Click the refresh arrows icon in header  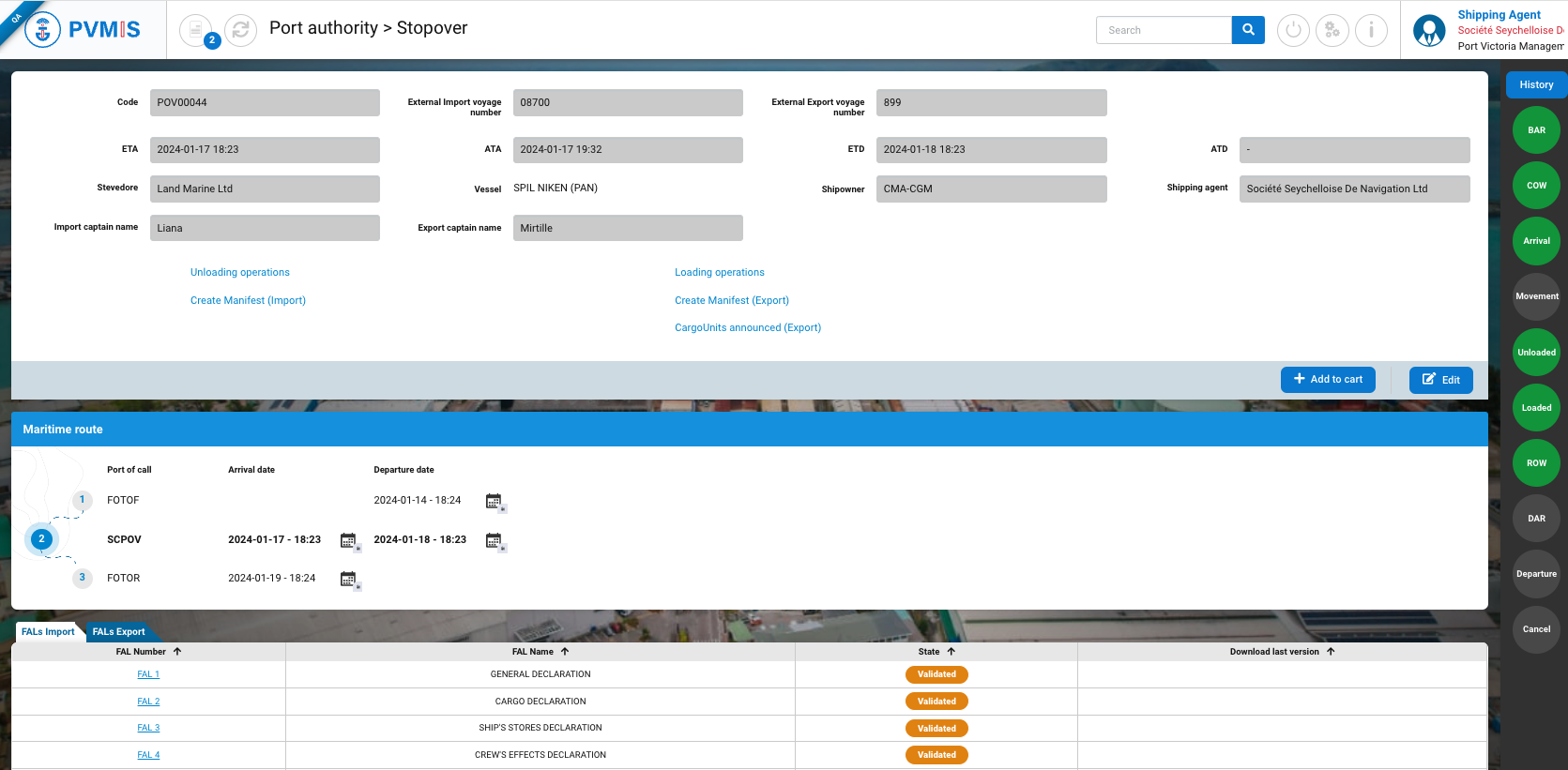240,30
